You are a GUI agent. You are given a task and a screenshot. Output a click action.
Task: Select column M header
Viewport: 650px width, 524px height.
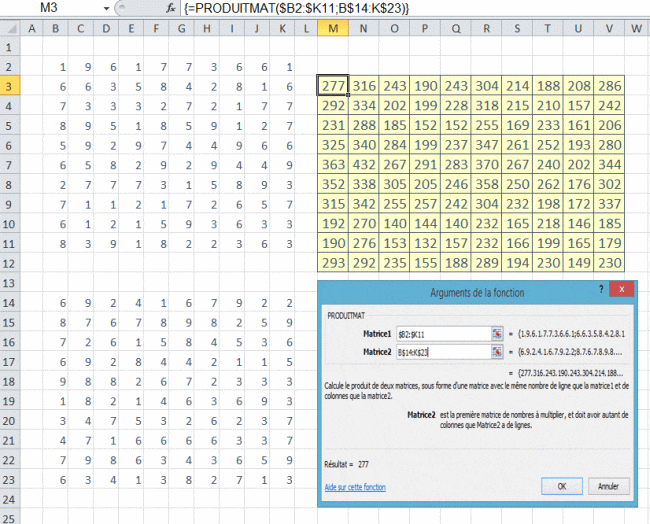pyautogui.click(x=333, y=28)
